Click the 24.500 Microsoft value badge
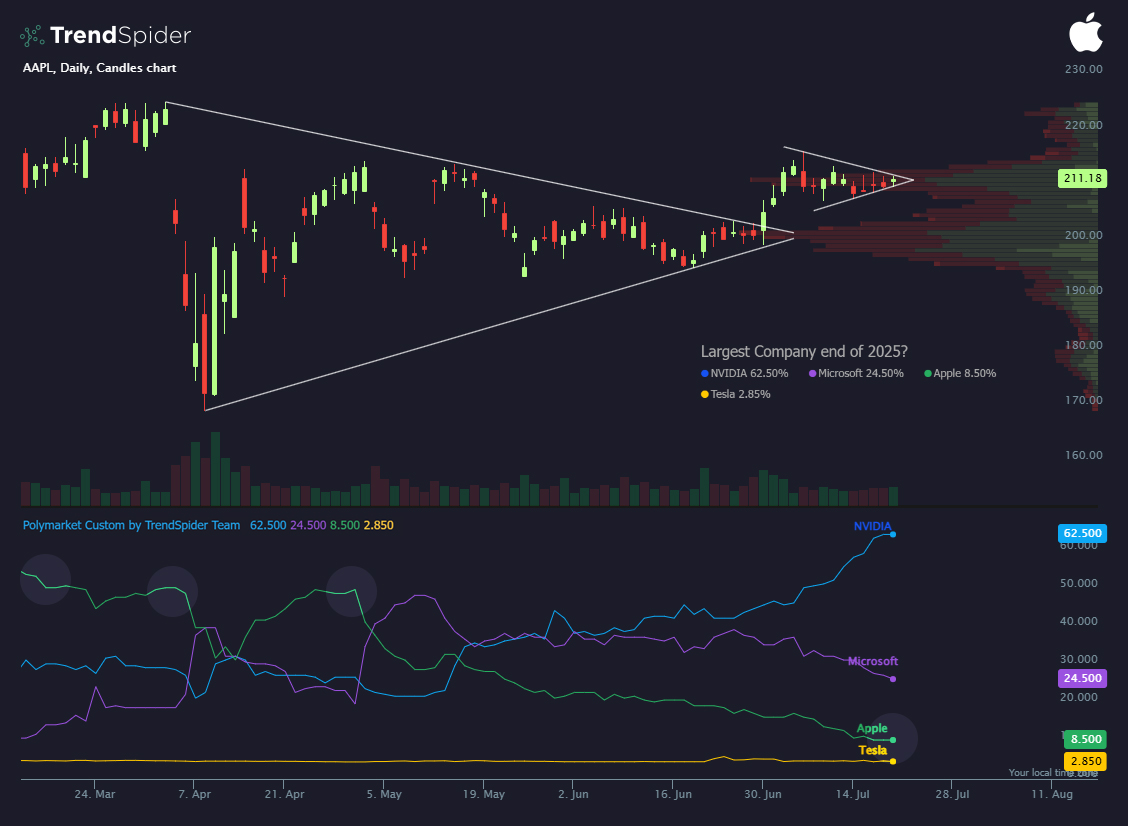The height and width of the screenshot is (826, 1128). [x=1082, y=678]
